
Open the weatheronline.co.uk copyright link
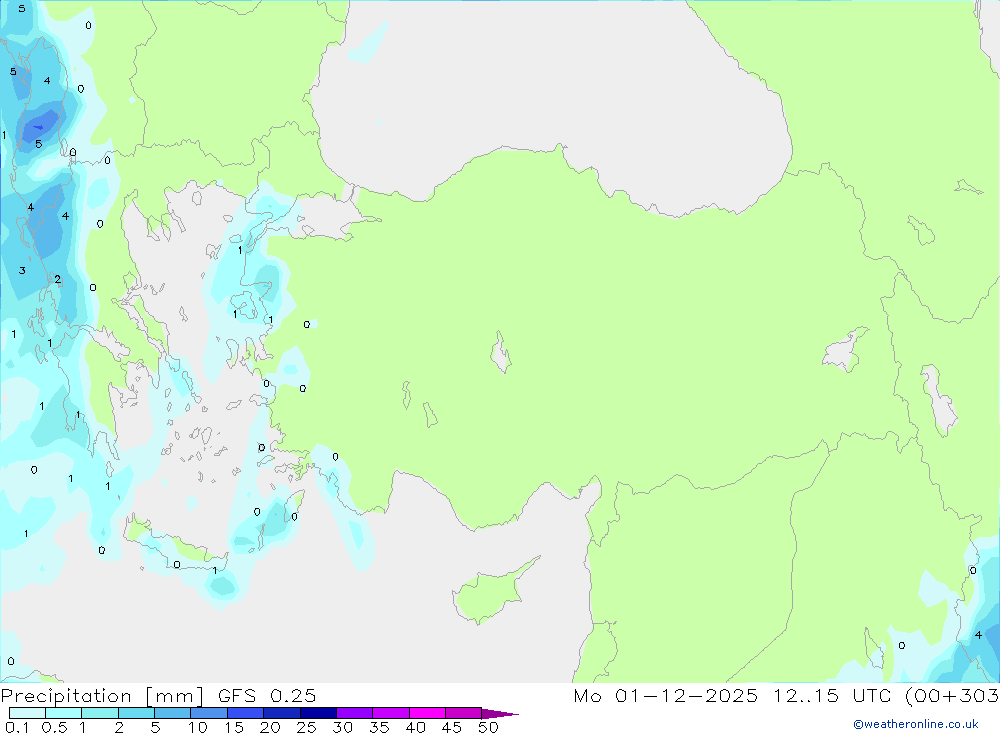coord(916,724)
